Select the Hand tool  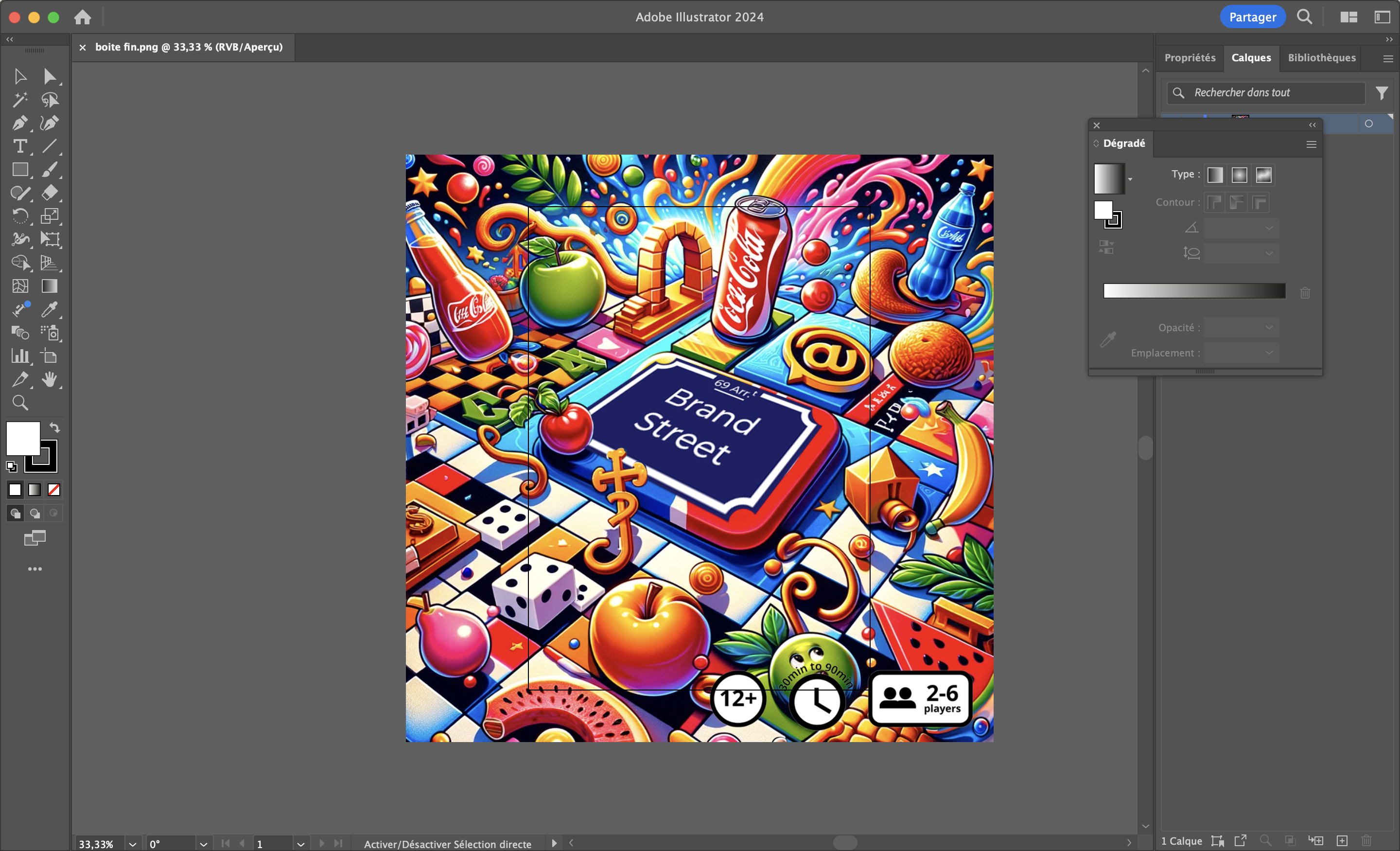point(50,379)
